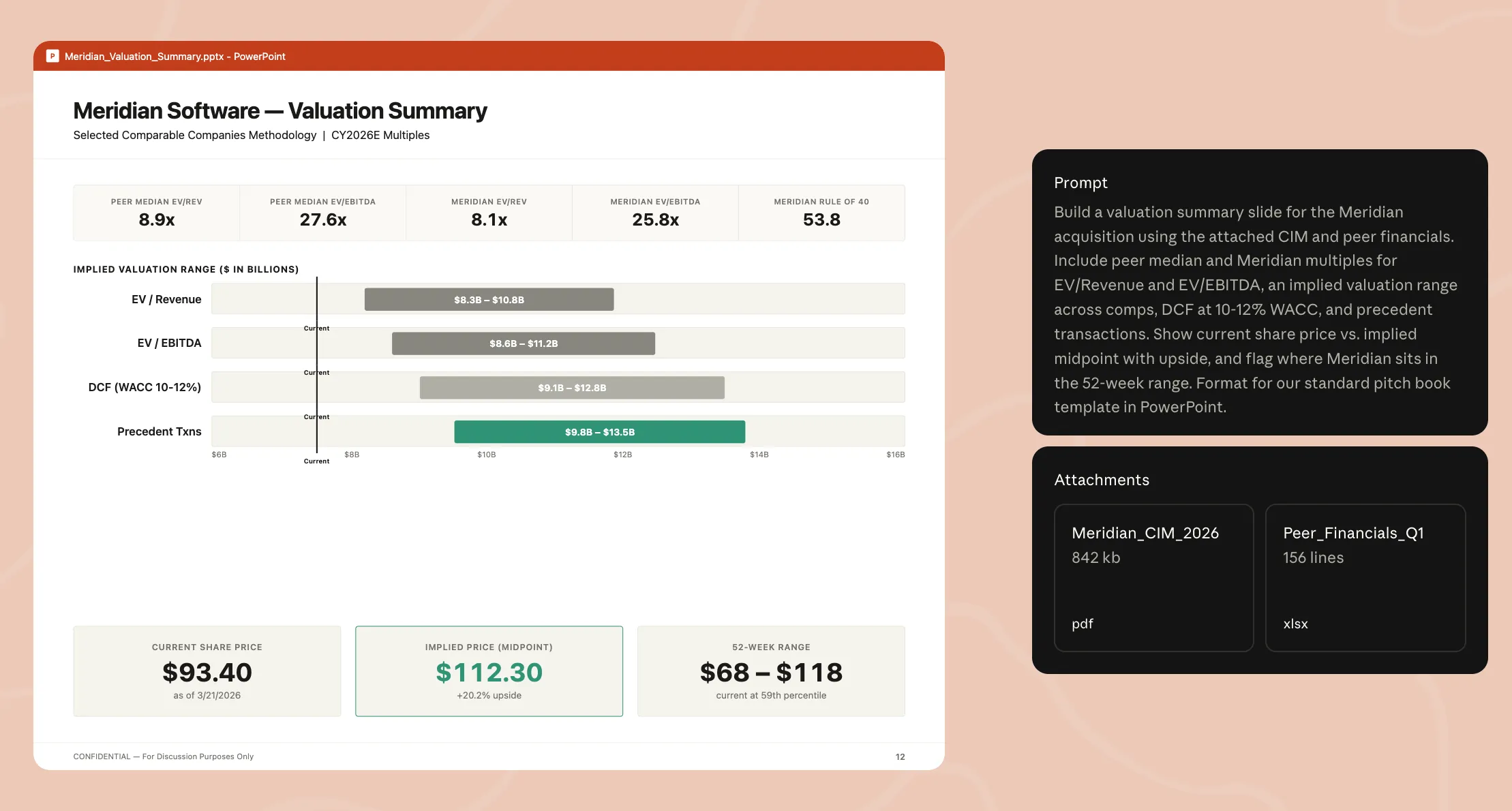
Task: Select the $68 – $118 52-week range value
Action: [771, 673]
